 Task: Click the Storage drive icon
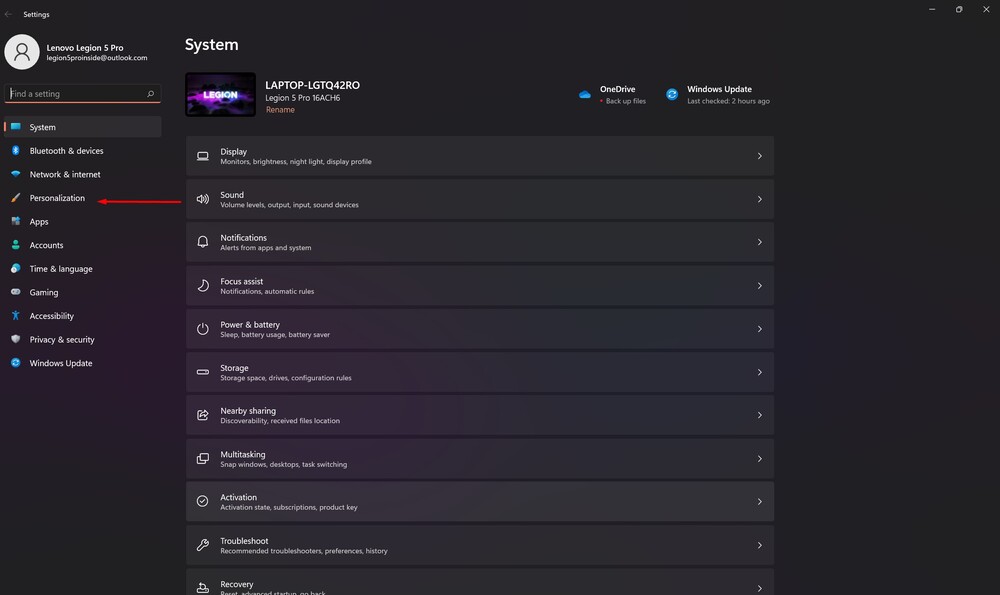pyautogui.click(x=203, y=372)
